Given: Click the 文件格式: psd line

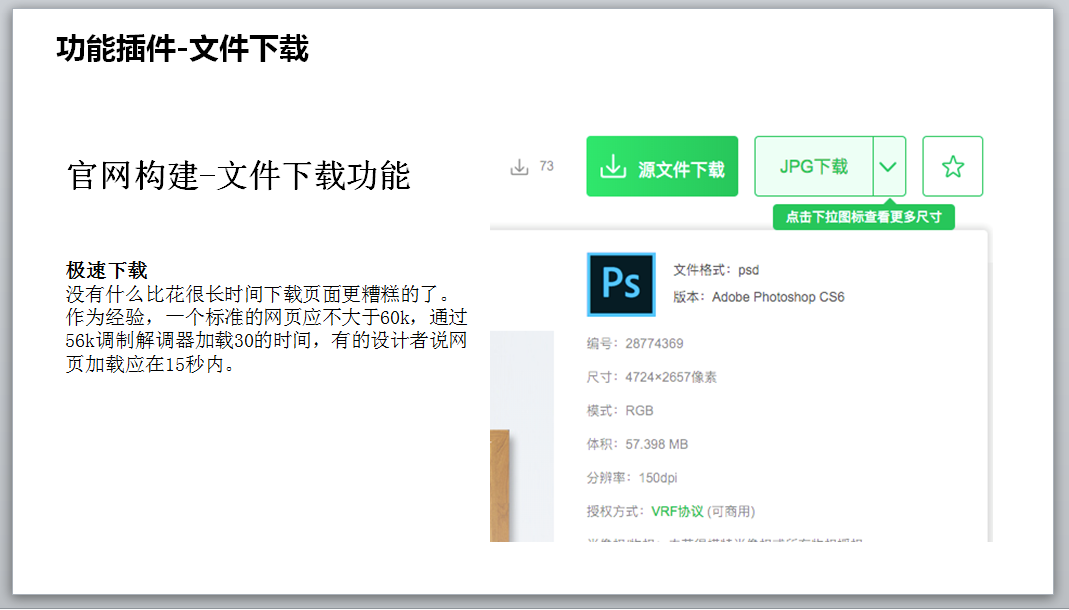Looking at the screenshot, I should tap(716, 270).
